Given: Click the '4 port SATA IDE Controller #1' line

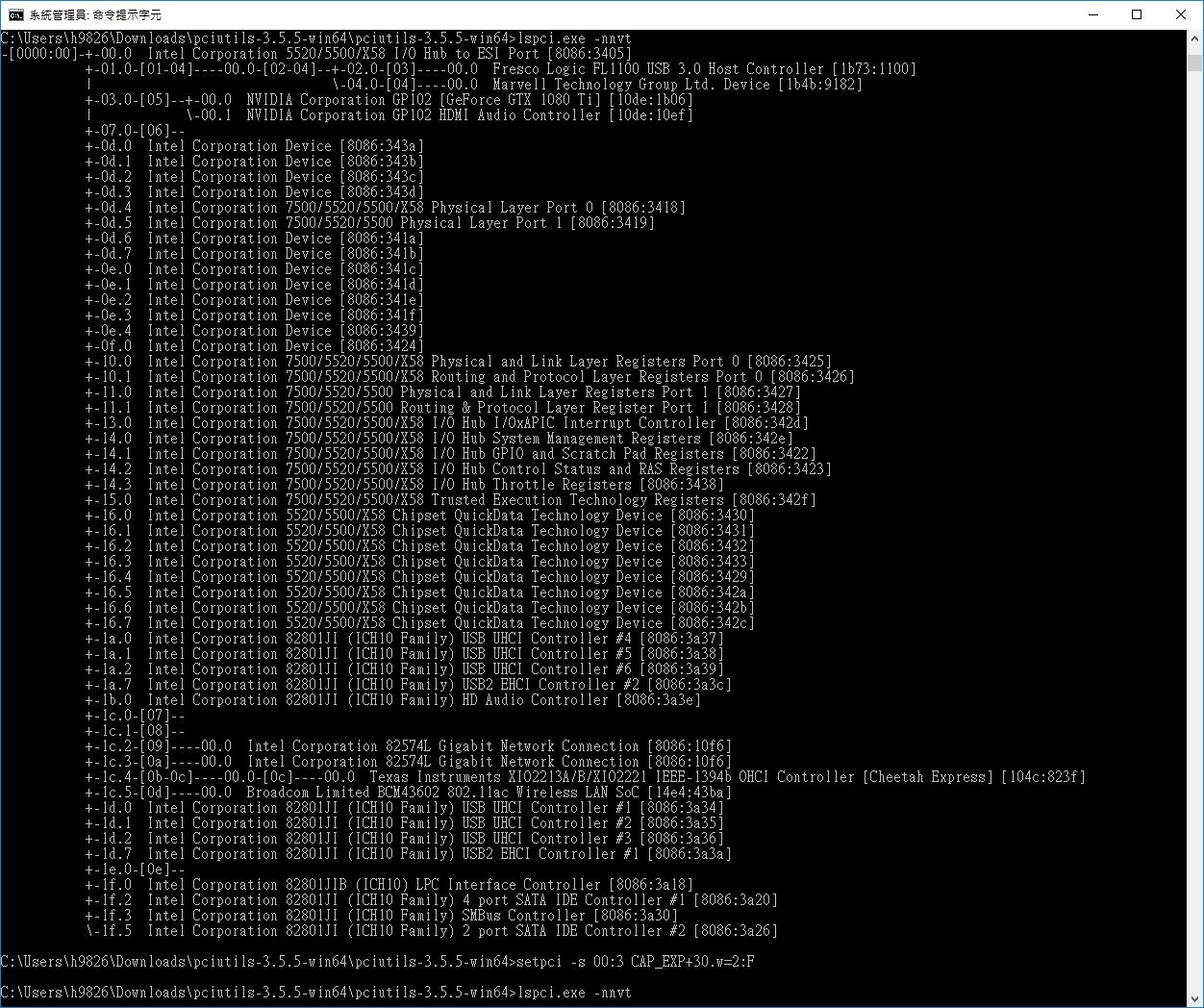Looking at the screenshot, I should [431, 900].
